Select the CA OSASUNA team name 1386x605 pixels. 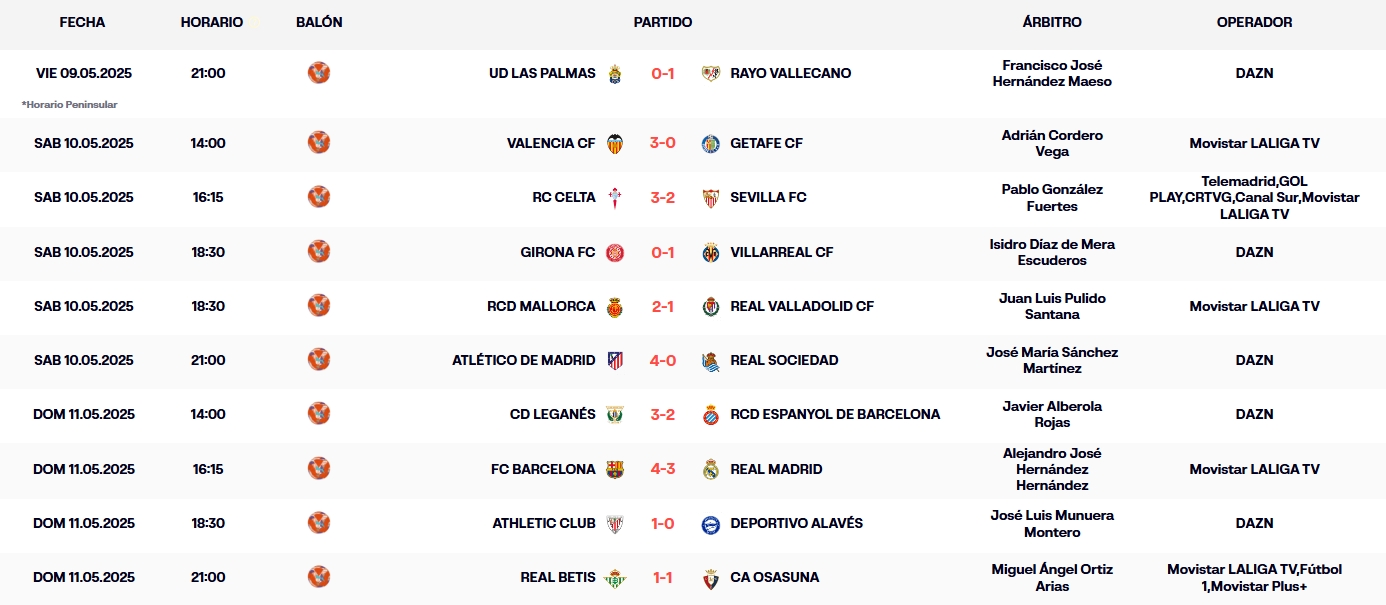point(774,577)
